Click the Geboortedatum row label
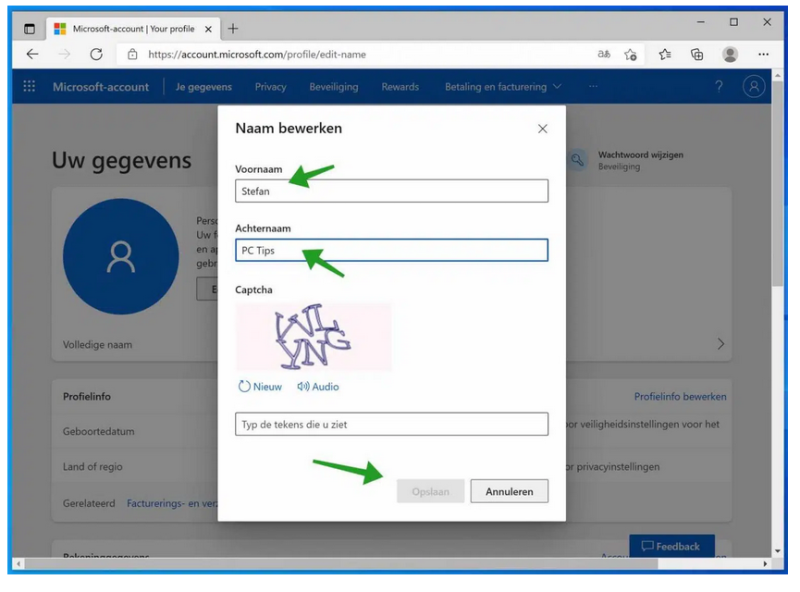 pos(98,431)
